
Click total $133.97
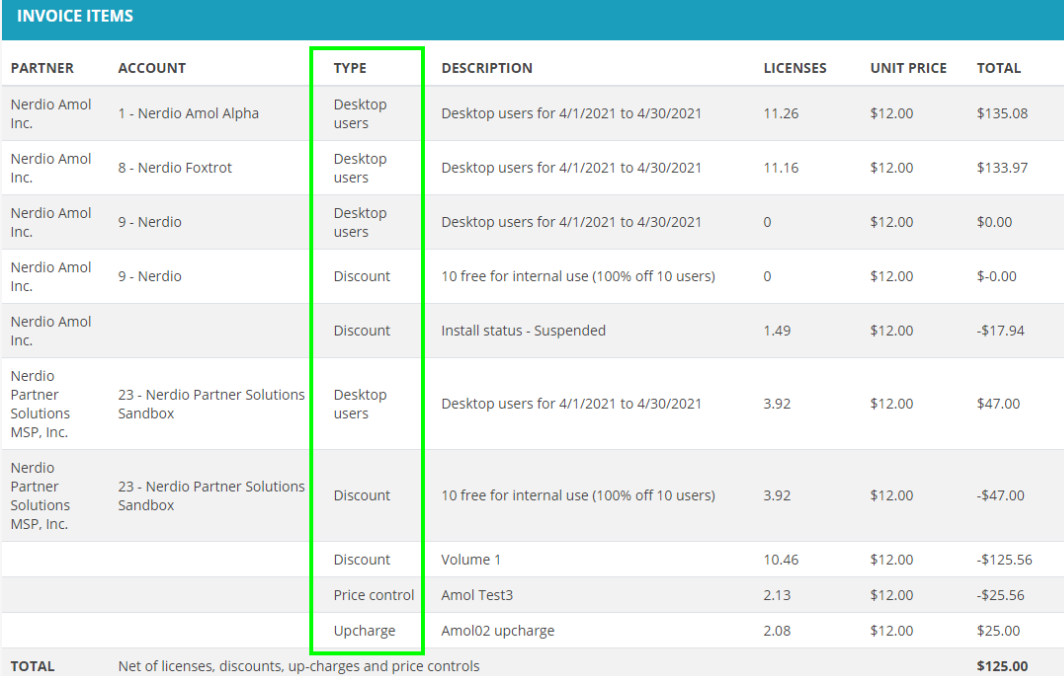[x=1002, y=168]
